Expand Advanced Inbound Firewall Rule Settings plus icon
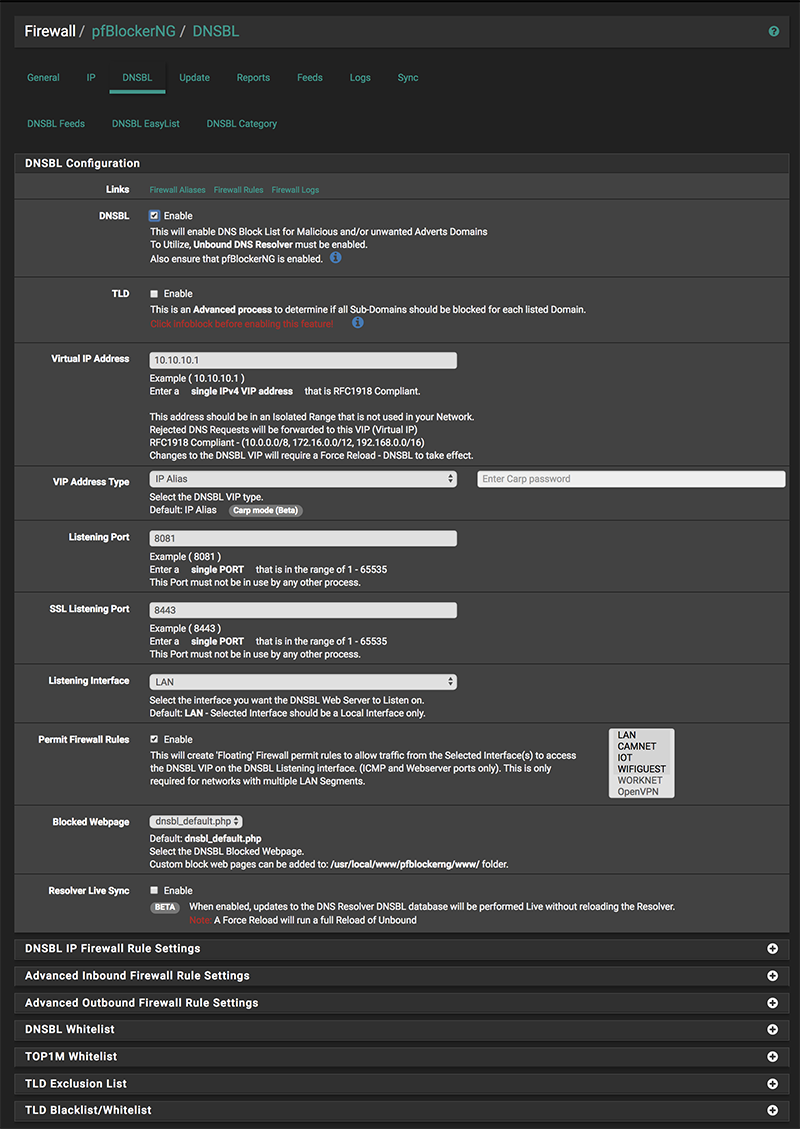Screen dimensions: 800x1129 pyautogui.click(x=772, y=976)
